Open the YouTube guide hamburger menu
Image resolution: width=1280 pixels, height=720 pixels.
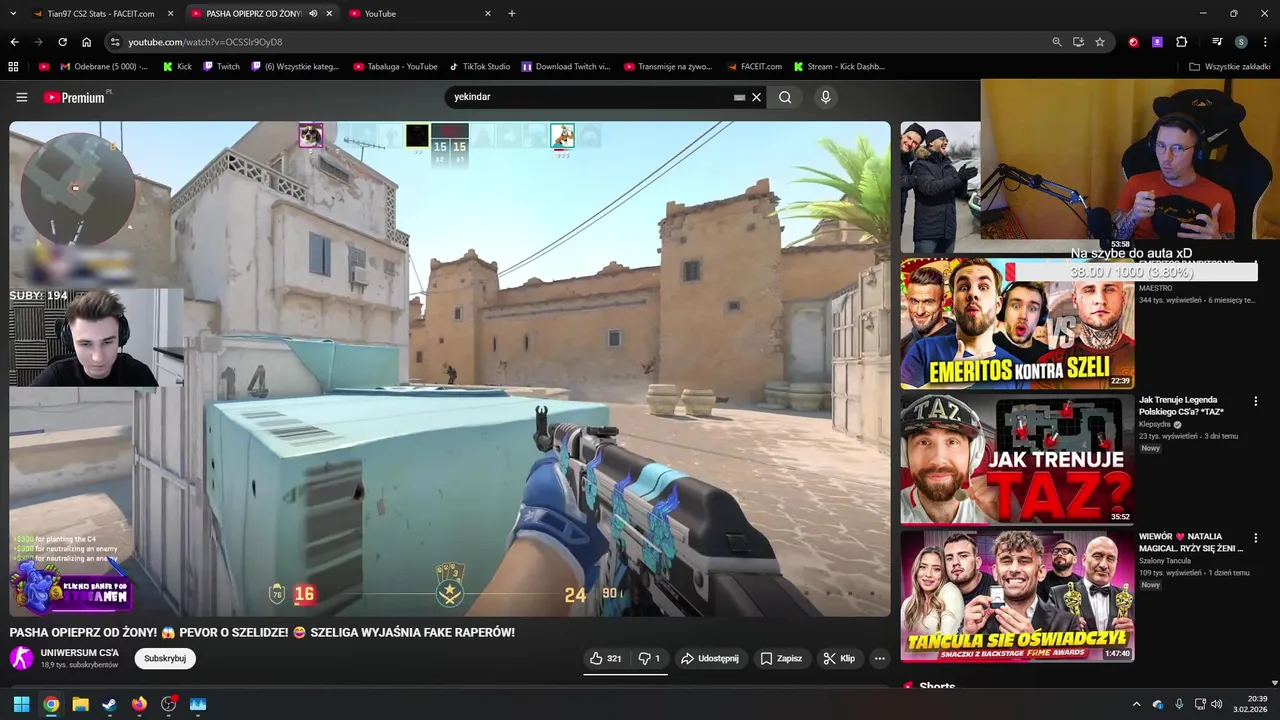point(22,97)
